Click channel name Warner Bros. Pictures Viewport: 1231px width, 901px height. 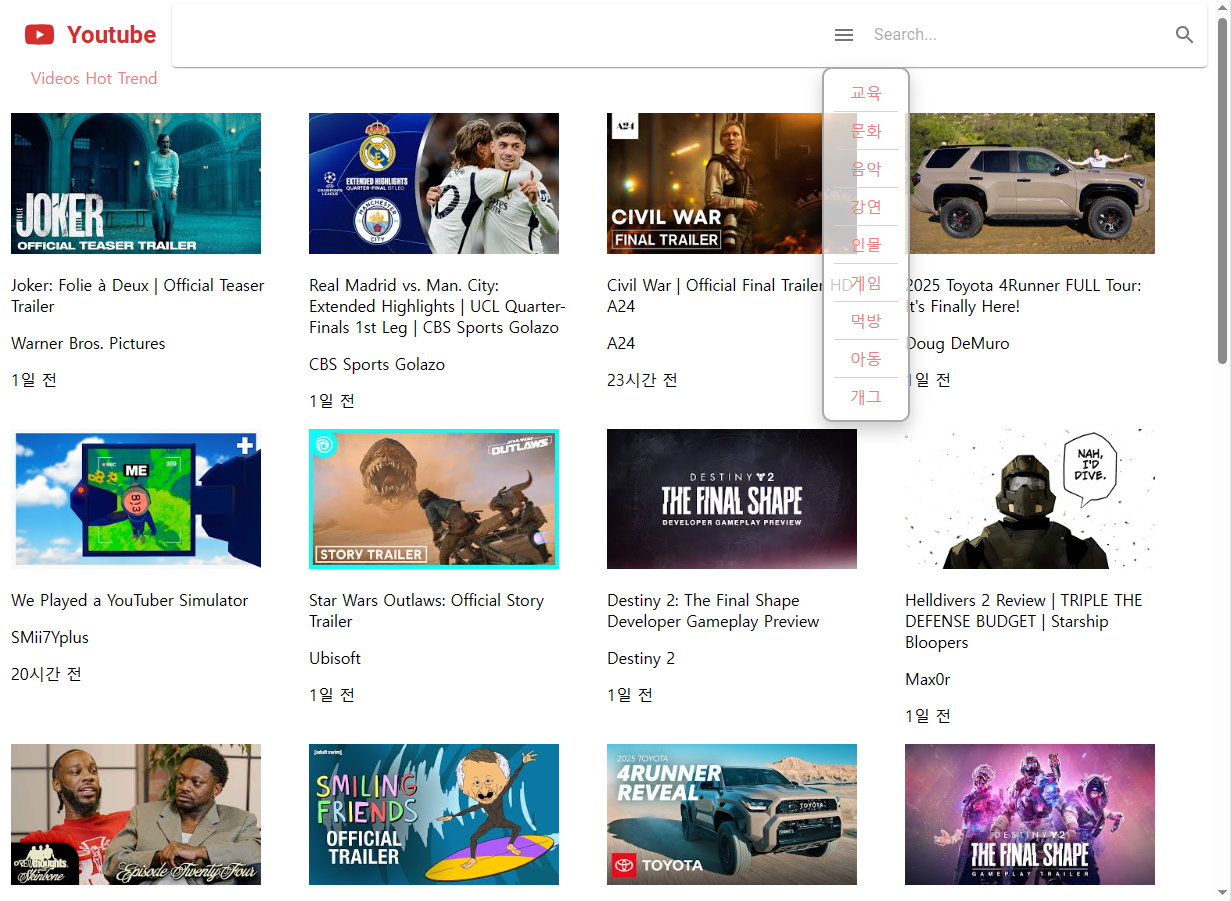(88, 343)
